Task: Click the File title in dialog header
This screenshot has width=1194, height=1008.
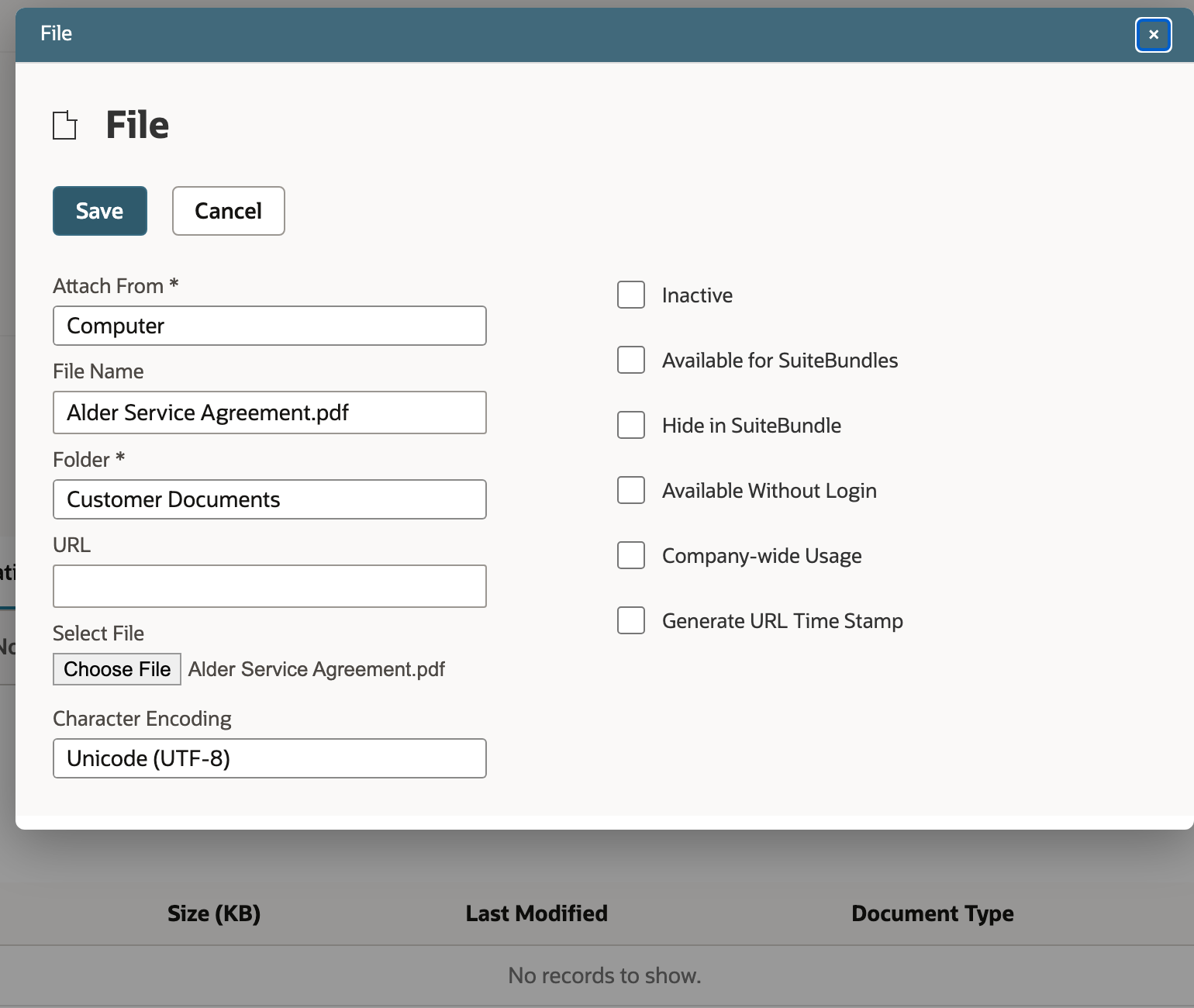Action: point(57,33)
